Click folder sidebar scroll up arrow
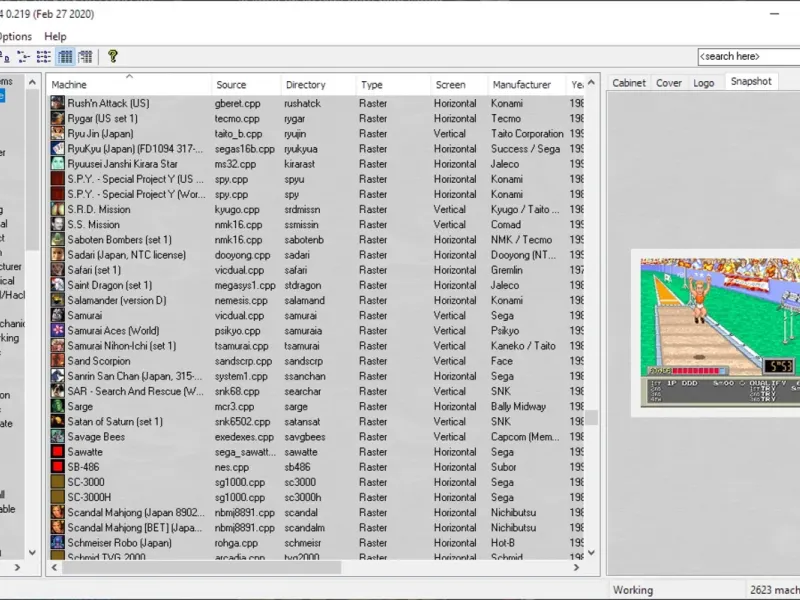Viewport: 800px width, 600px height. point(32,82)
